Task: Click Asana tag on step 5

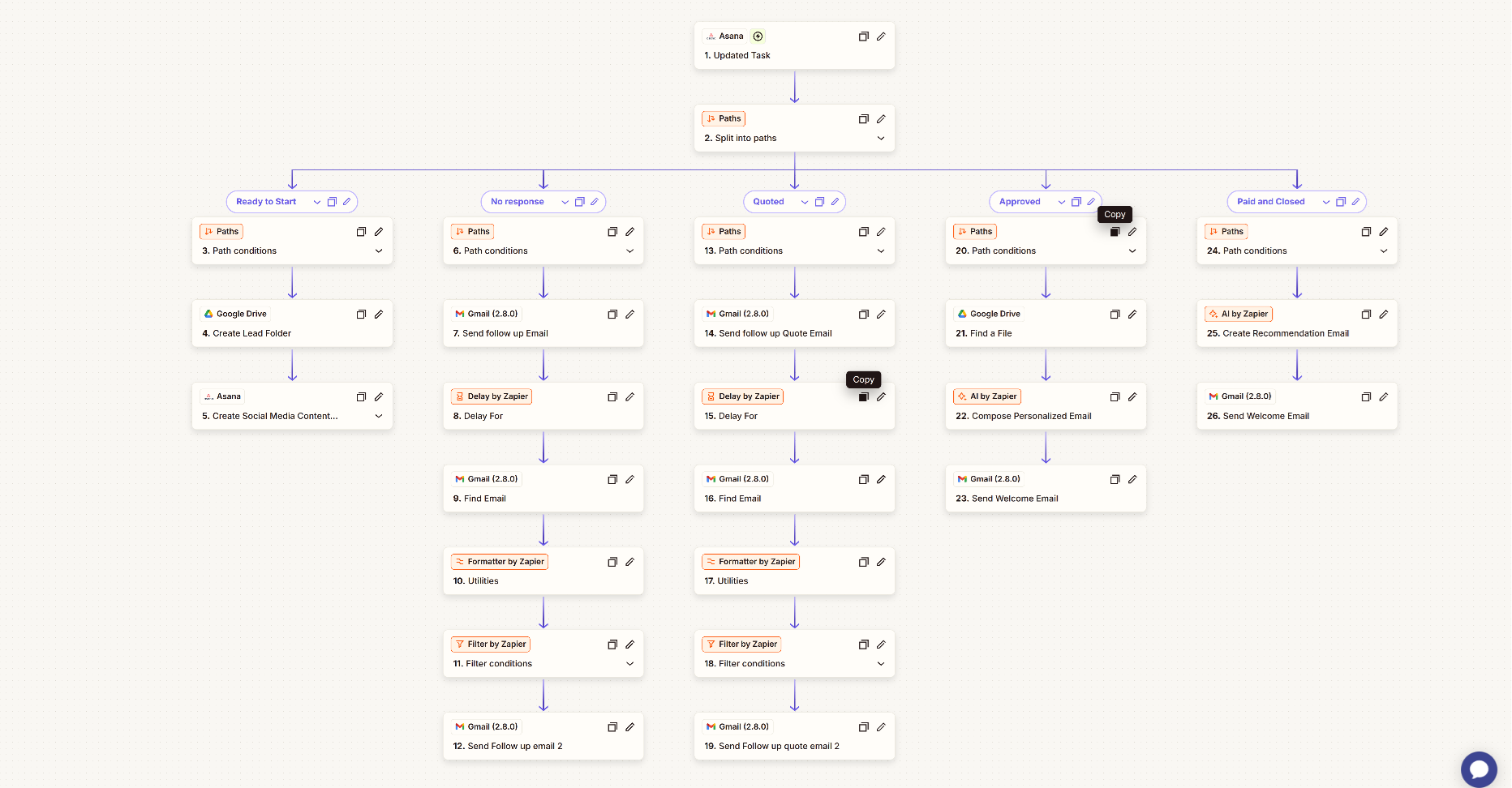Action: tap(222, 397)
